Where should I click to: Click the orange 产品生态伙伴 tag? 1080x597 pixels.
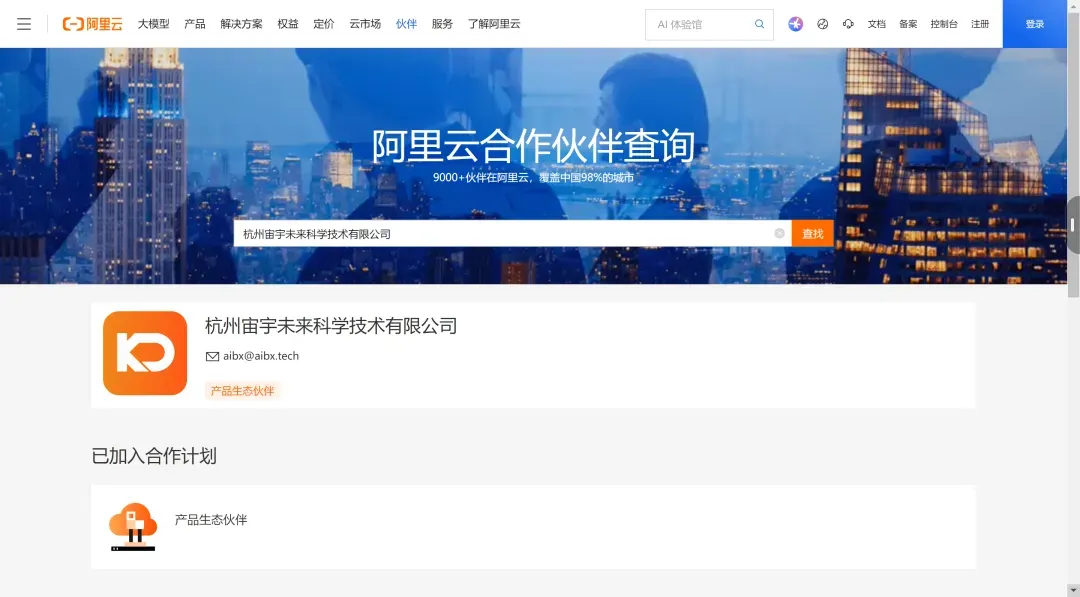[x=242, y=390]
